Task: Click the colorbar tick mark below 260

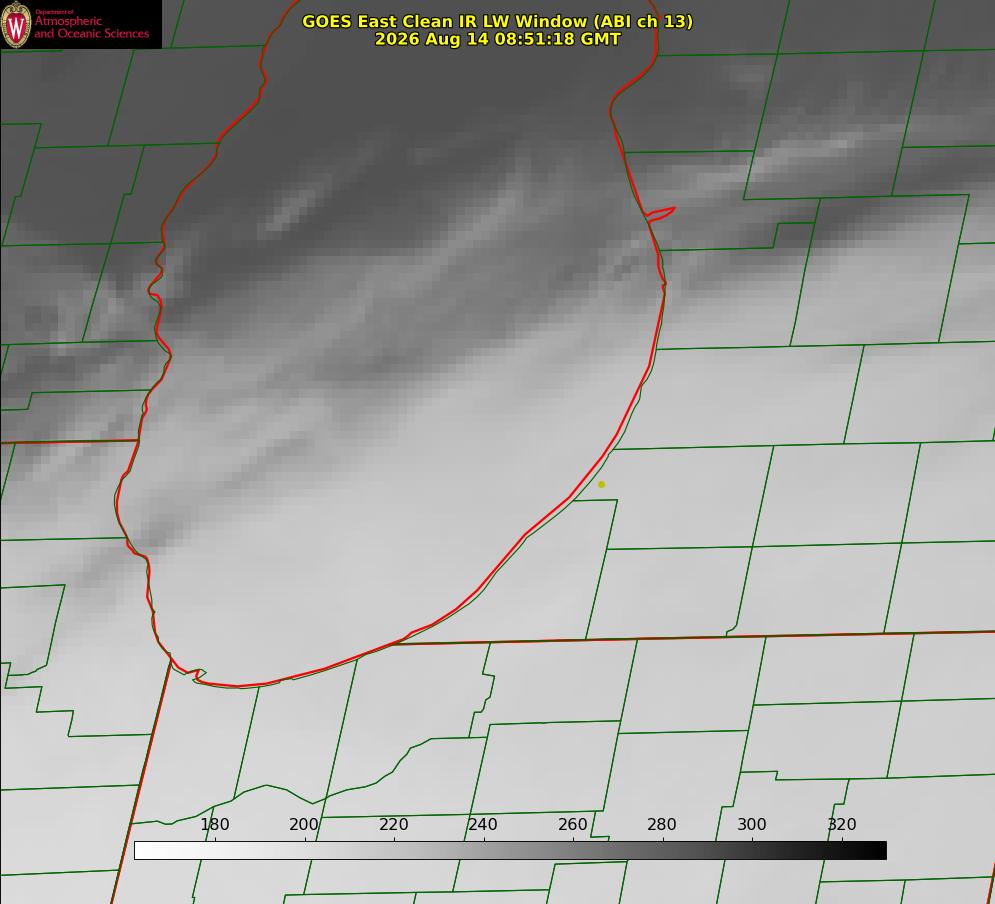Action: point(574,839)
